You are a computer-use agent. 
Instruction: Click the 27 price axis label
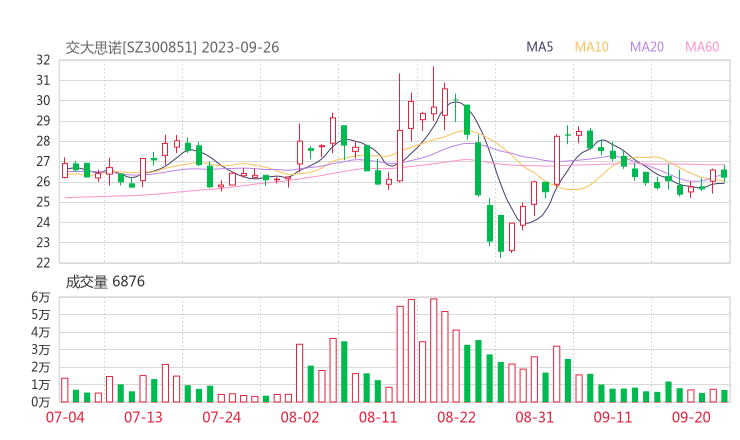(x=43, y=161)
